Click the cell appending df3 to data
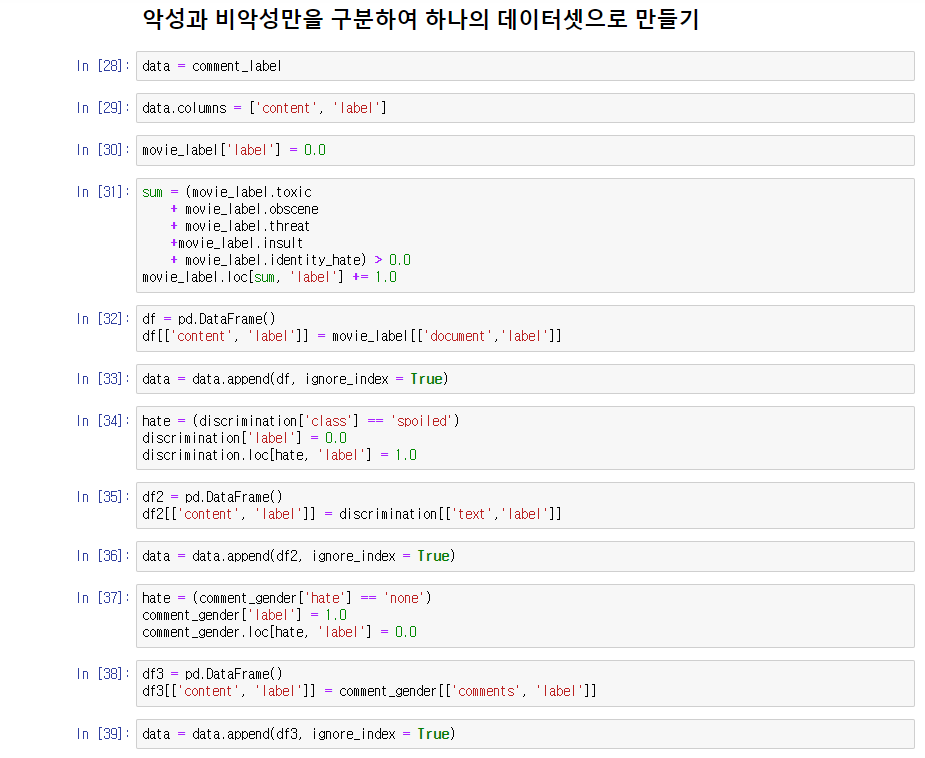Screen dimensions: 925x758 coord(525,734)
